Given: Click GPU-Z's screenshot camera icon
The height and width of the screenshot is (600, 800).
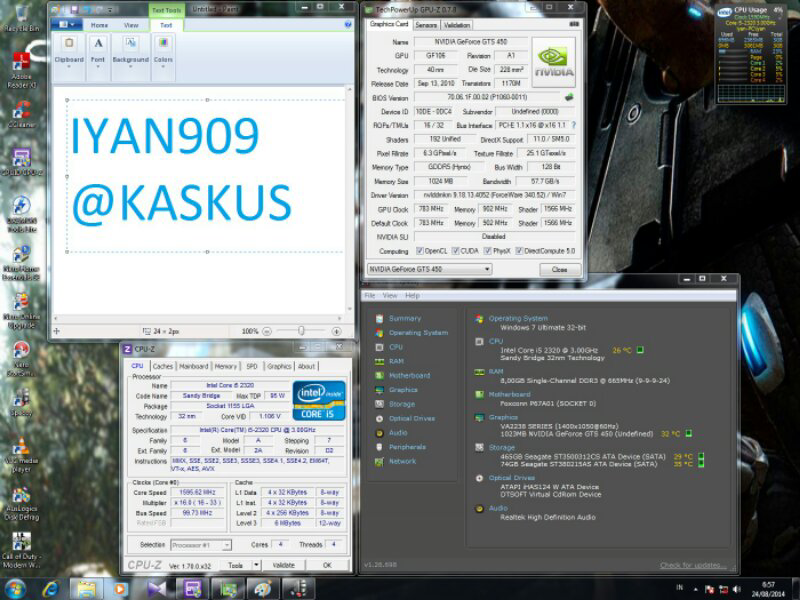Looking at the screenshot, I should pyautogui.click(x=572, y=22).
